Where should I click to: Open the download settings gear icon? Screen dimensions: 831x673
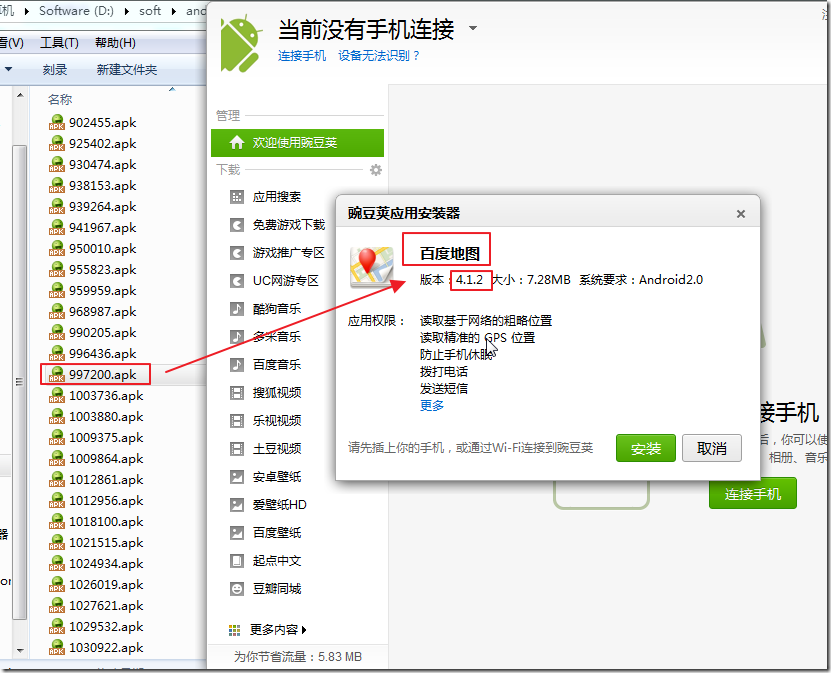pyautogui.click(x=376, y=170)
